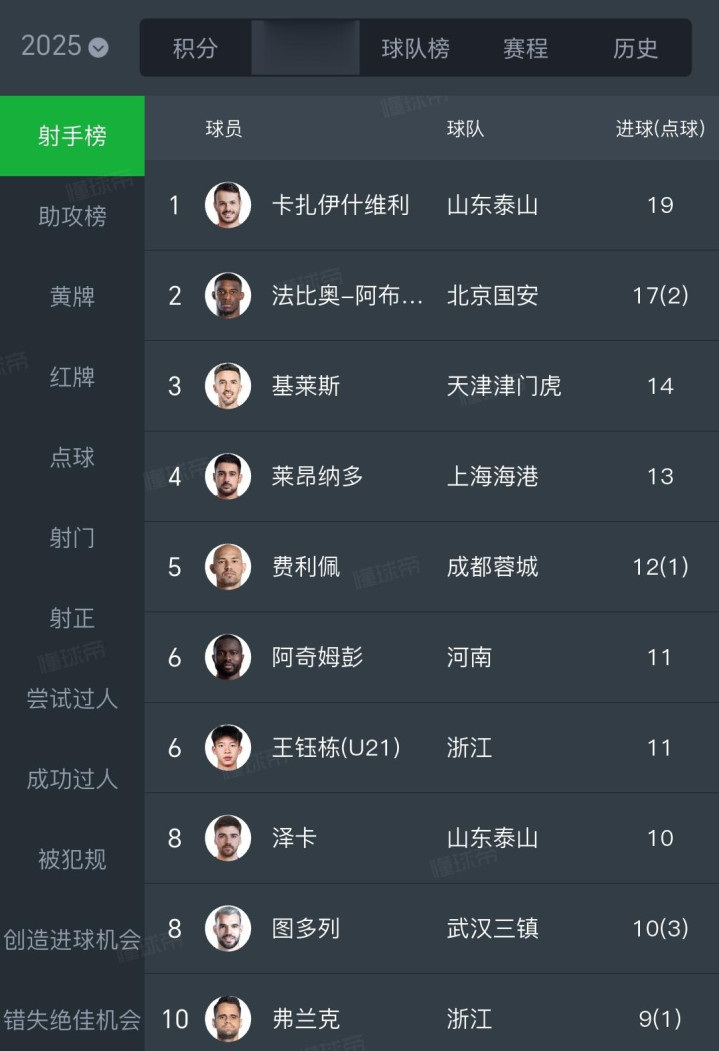Click 费利佩's avatar photo
The image size is (719, 1051).
click(x=228, y=567)
